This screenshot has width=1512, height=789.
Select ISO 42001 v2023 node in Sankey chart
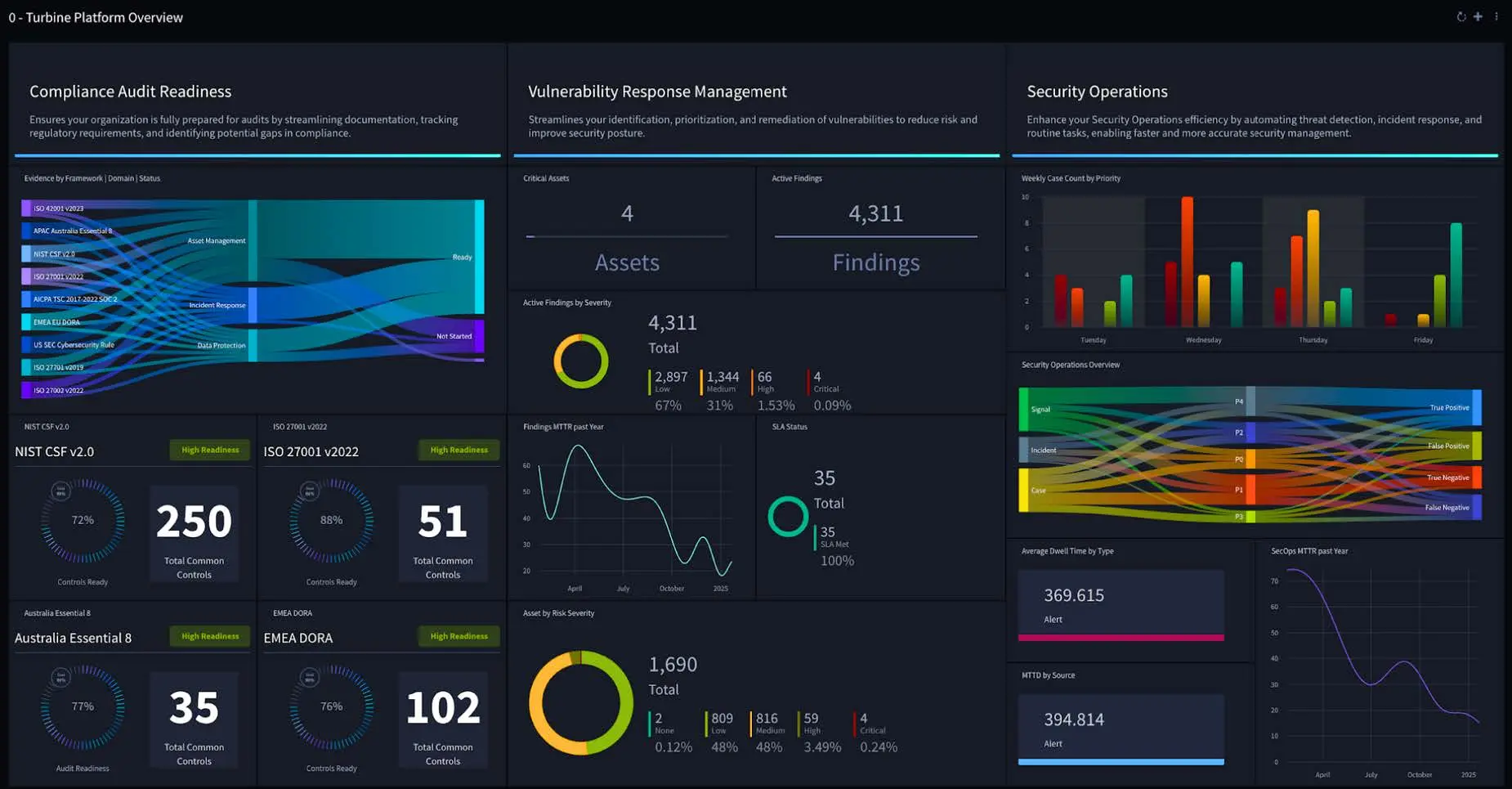pos(58,208)
